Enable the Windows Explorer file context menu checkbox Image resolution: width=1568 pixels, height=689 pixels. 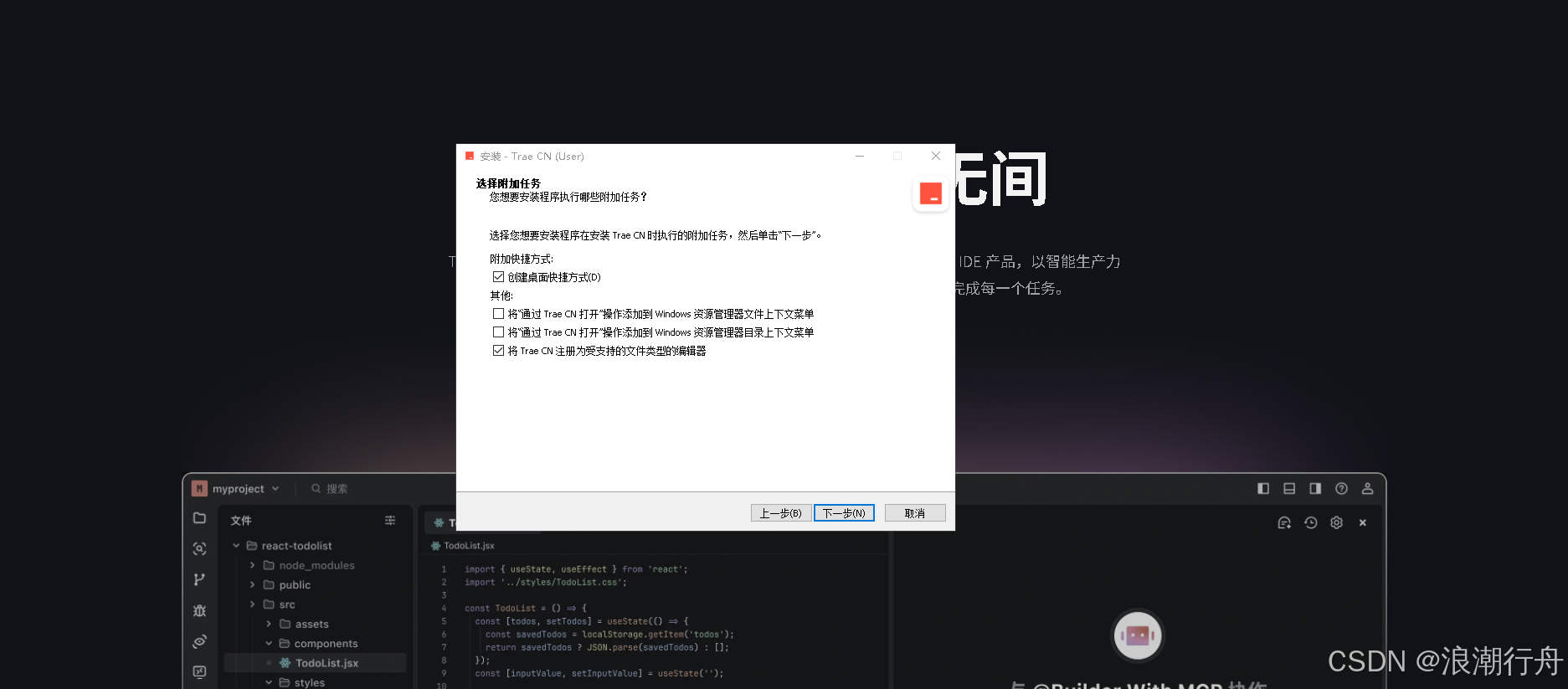tap(498, 314)
